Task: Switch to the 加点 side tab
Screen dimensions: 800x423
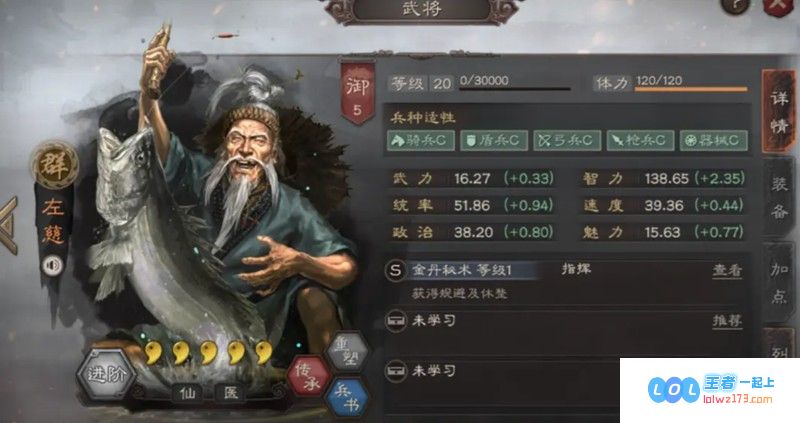Action: 779,283
